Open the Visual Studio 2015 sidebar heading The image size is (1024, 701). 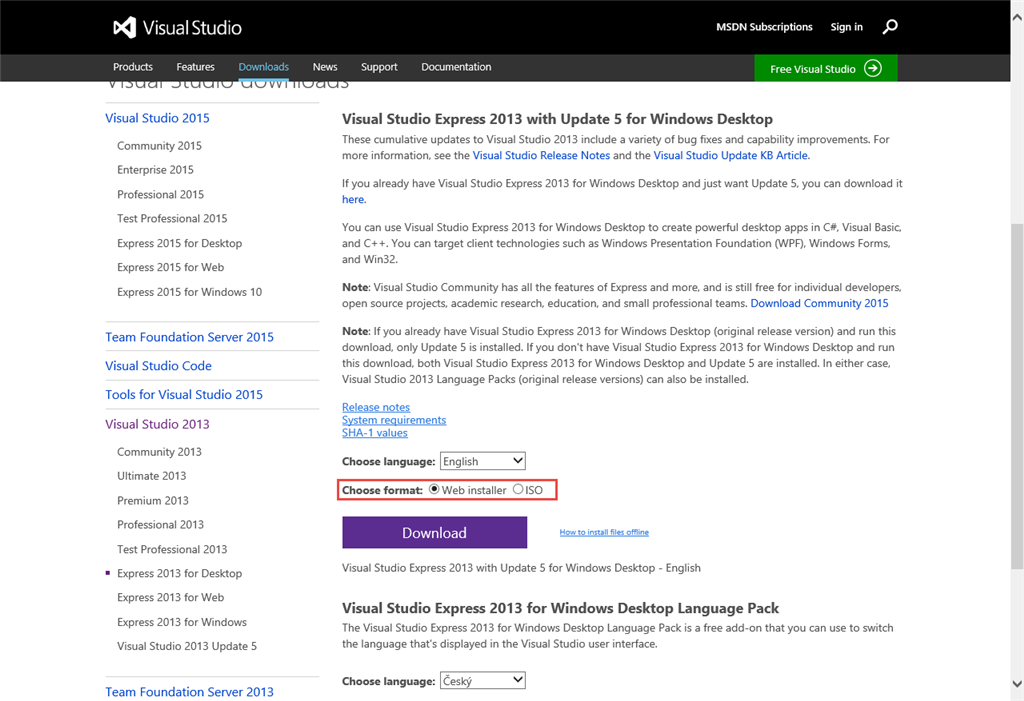point(157,118)
